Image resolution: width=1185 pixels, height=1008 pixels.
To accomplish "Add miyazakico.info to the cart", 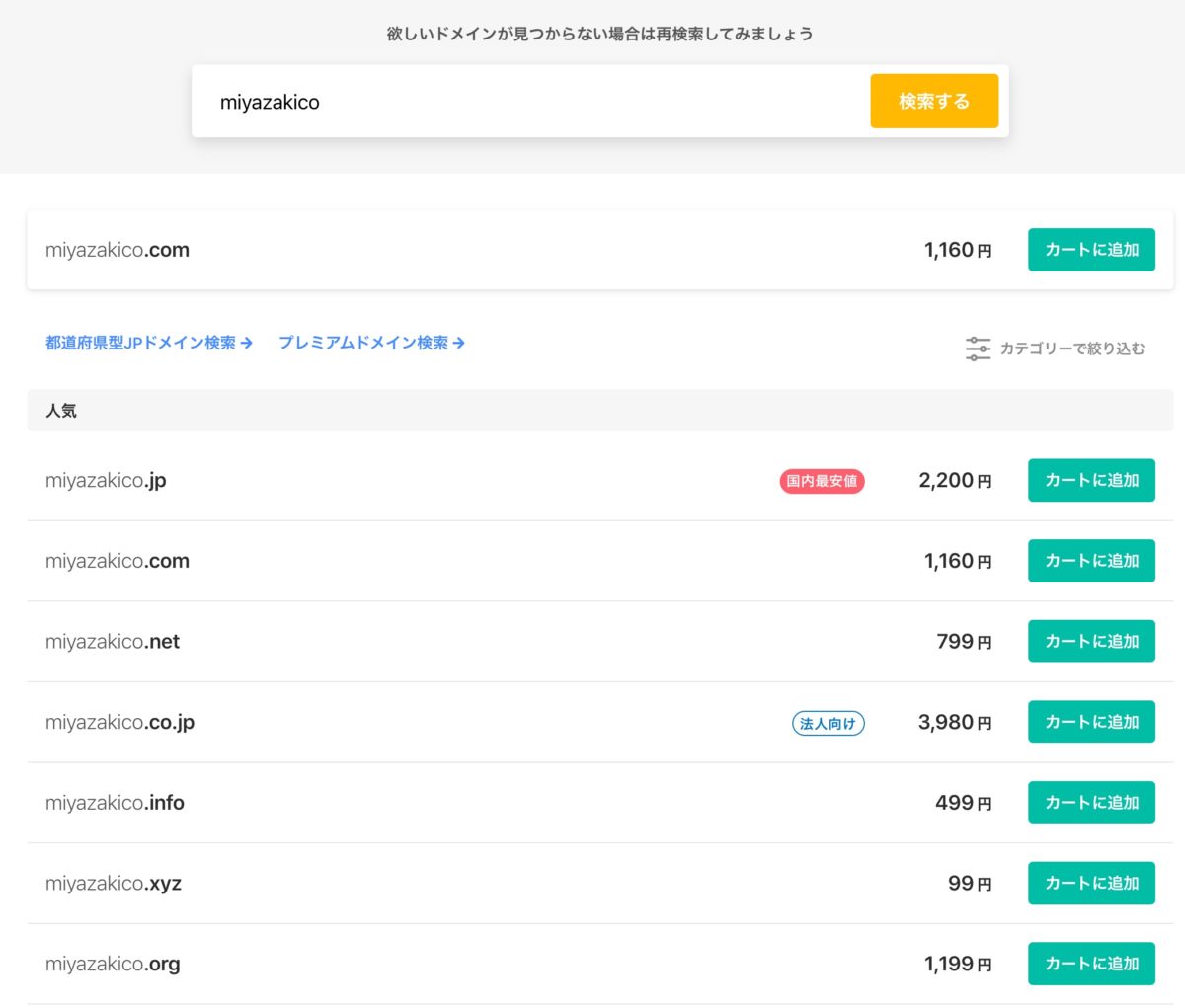I will click(x=1091, y=803).
